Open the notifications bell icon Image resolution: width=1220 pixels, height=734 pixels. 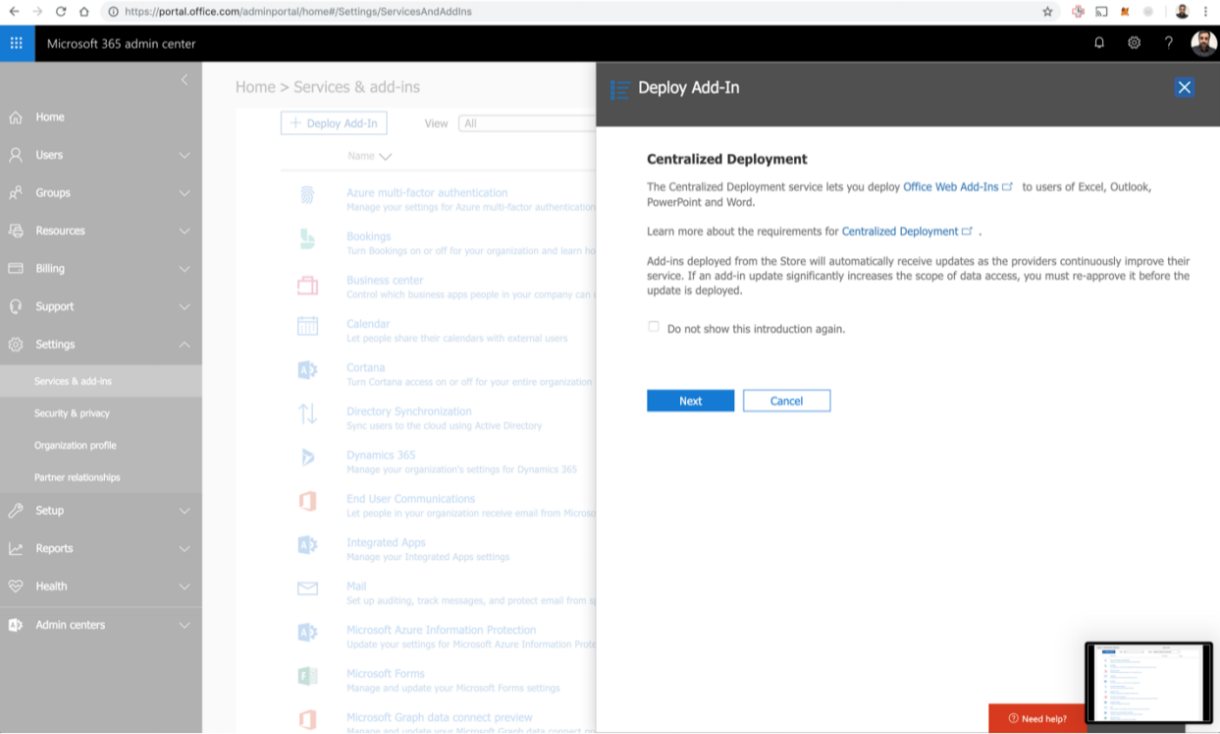tap(1099, 43)
